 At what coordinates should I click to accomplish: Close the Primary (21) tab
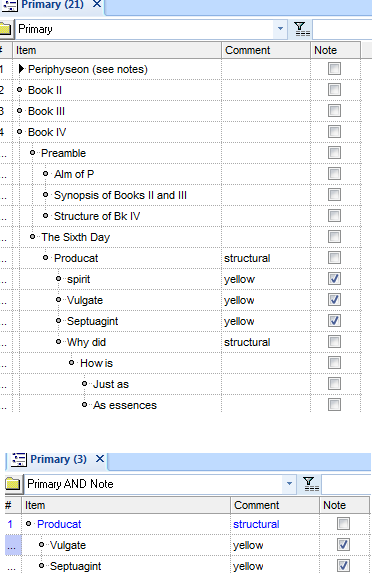(x=97, y=4)
